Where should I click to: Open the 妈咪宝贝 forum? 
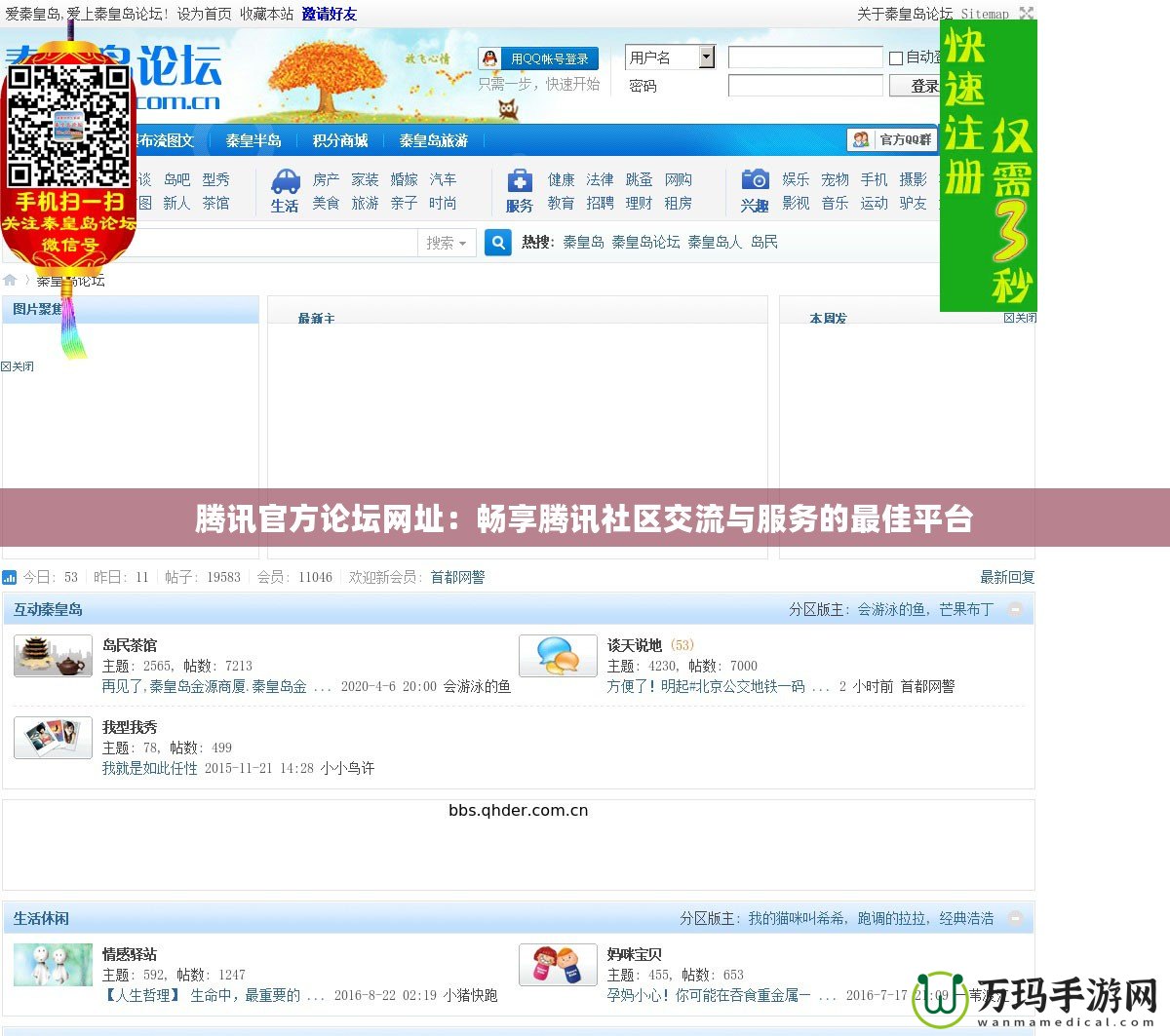(635, 954)
